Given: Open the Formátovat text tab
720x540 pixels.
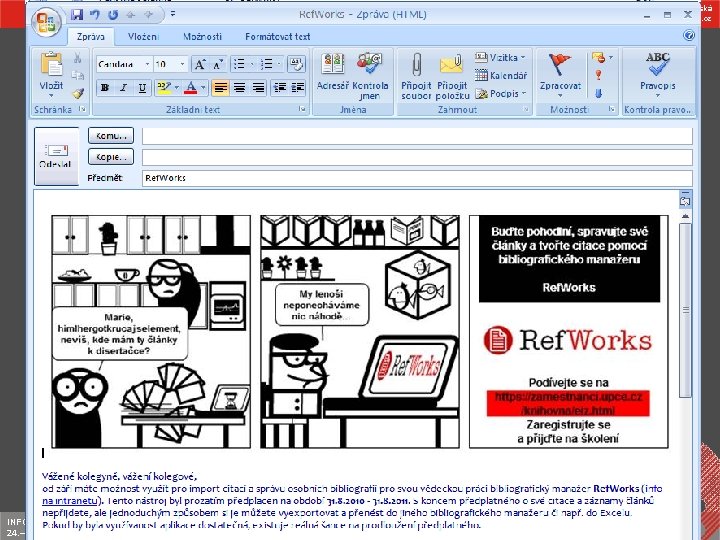Looking at the screenshot, I should [277, 37].
